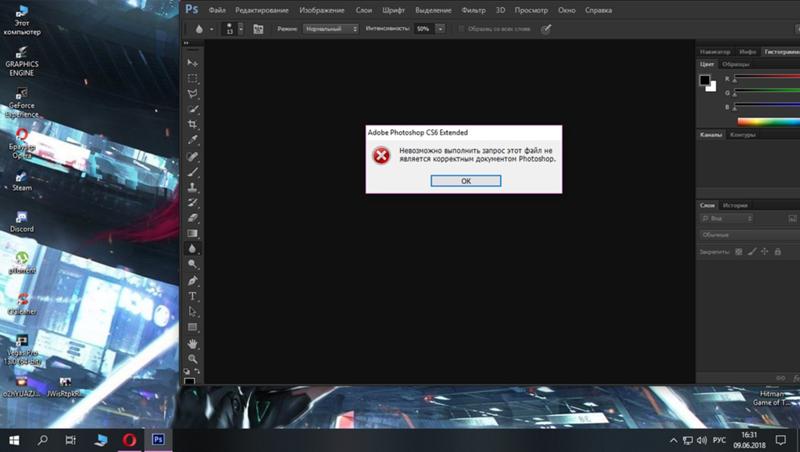
Task: Switch to the Контуры tab
Action: [x=742, y=135]
